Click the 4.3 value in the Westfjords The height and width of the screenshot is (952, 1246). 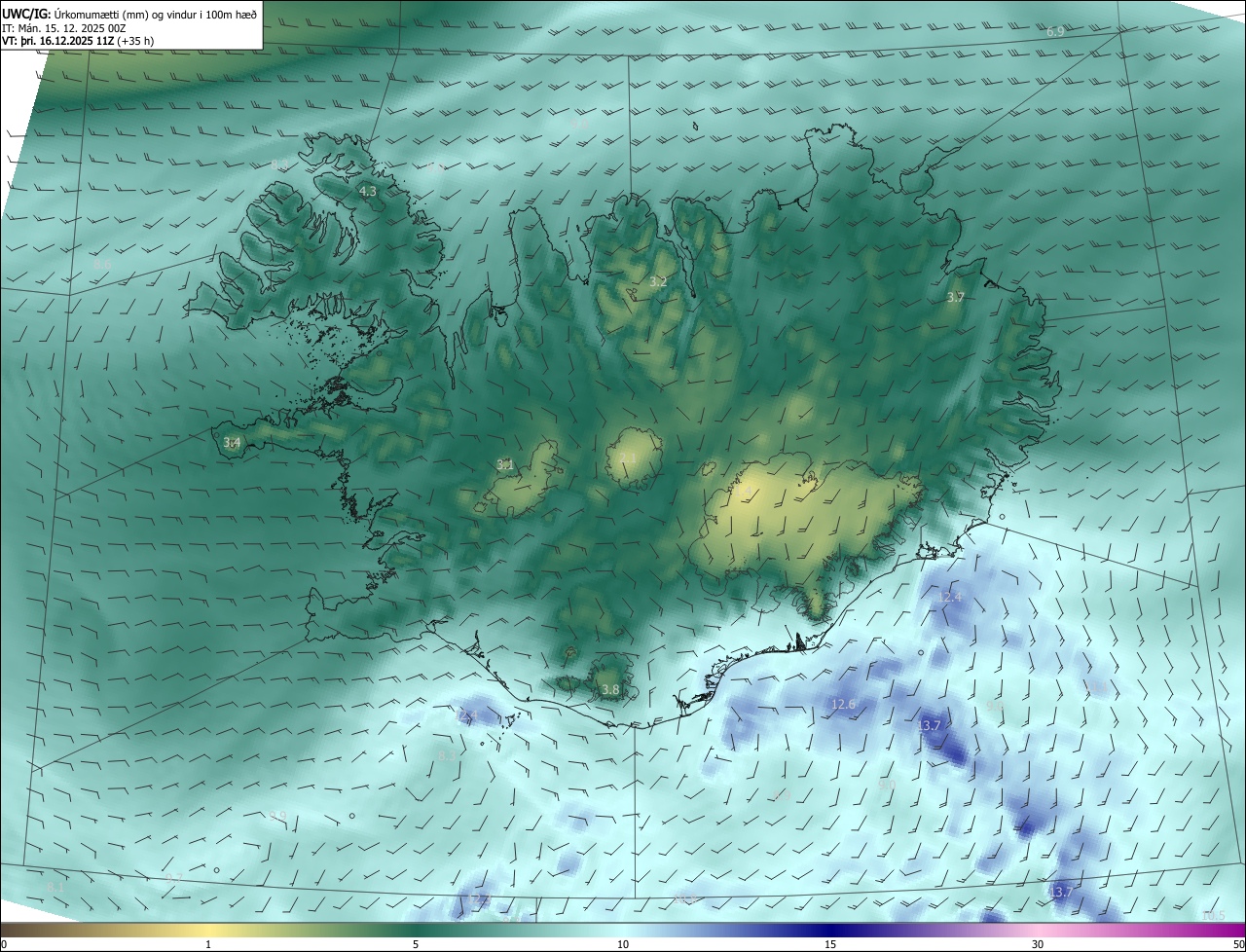(x=367, y=193)
